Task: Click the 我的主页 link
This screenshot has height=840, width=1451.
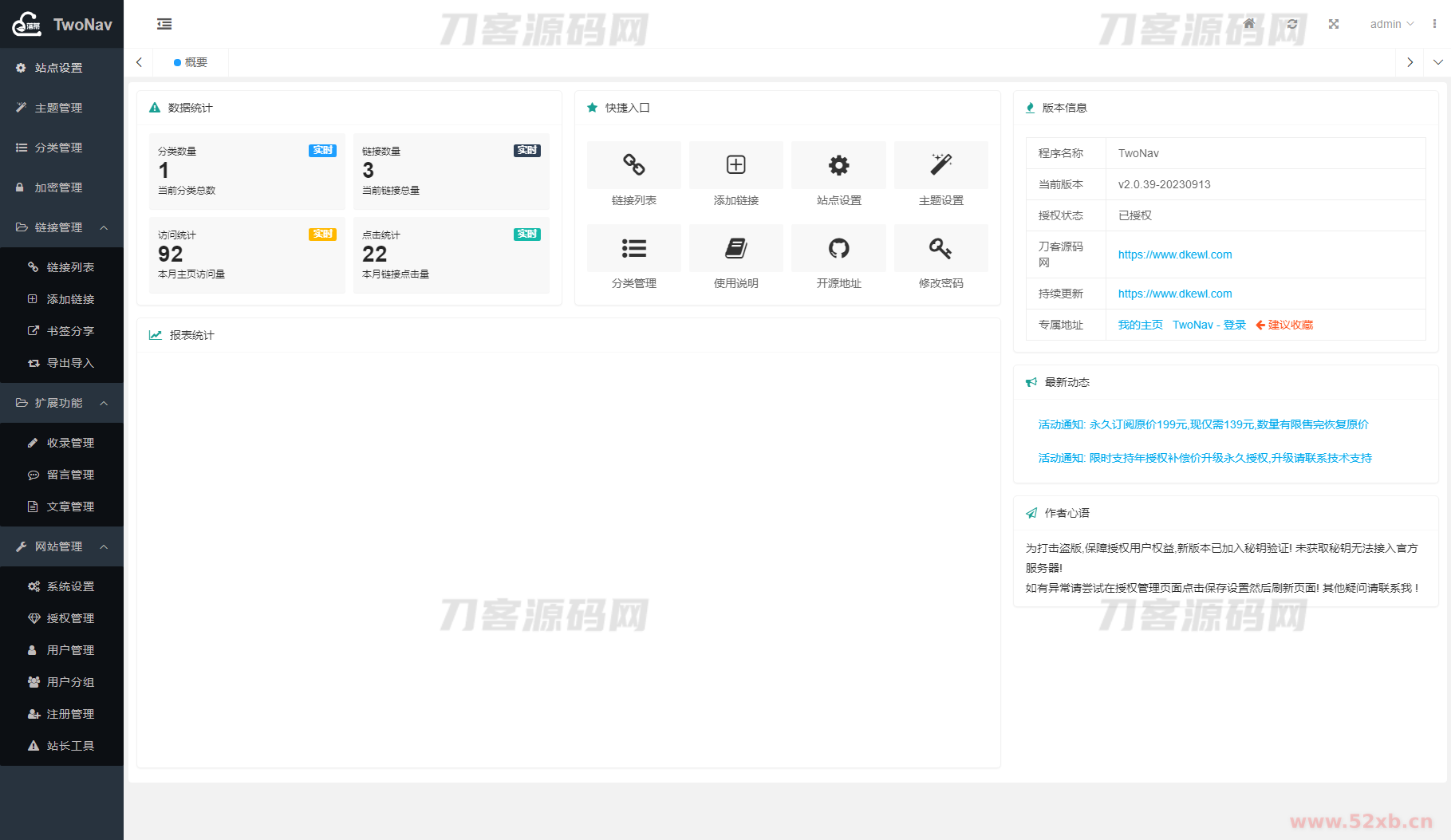Action: pyautogui.click(x=1140, y=325)
